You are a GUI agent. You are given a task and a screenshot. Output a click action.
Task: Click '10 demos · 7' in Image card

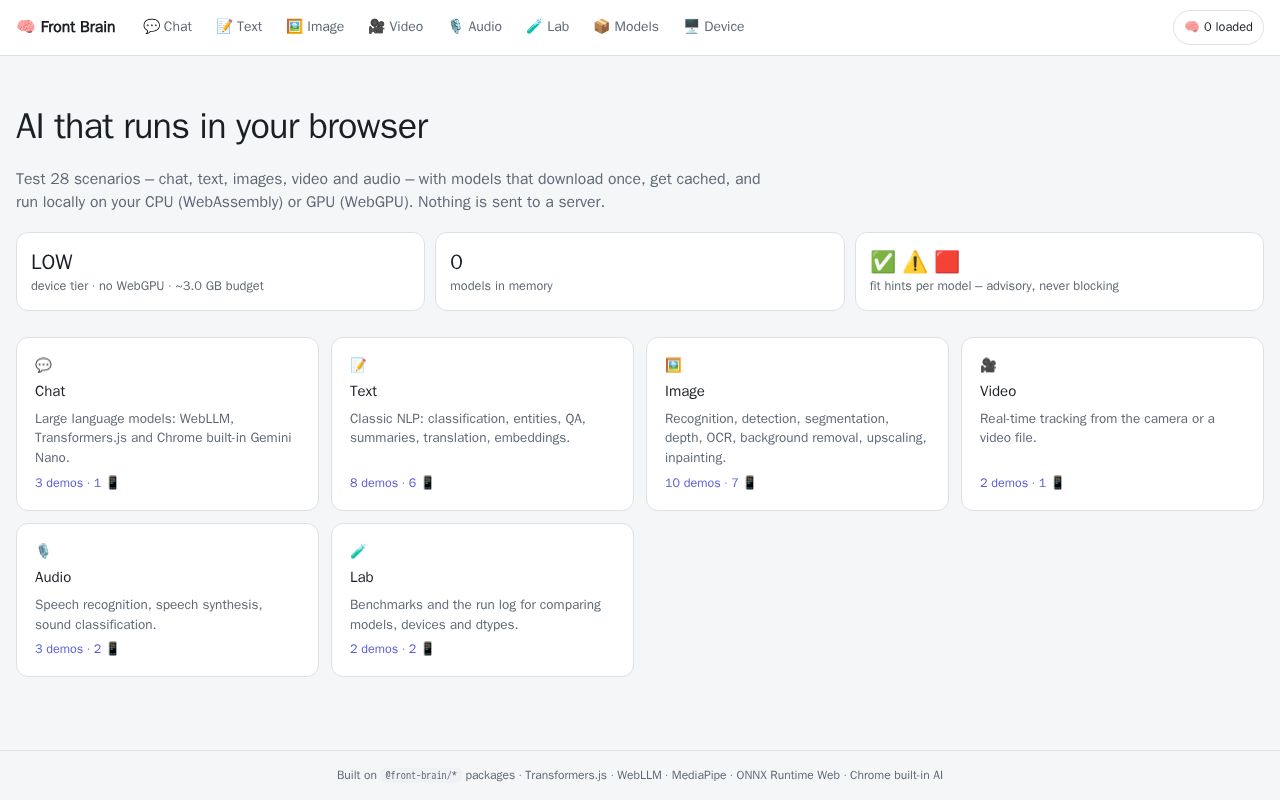711,483
